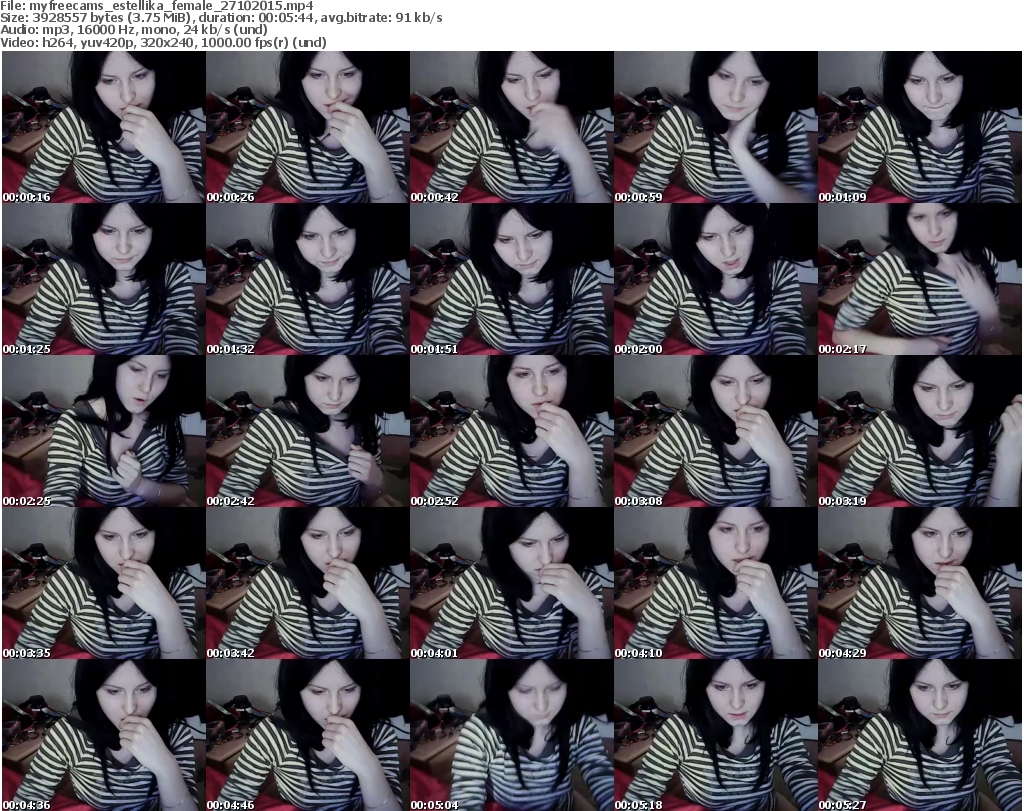Viewport: 1024px width, 811px height.
Task: Click the 'Size: 3928557 bytes' header line
Action: 221,18
